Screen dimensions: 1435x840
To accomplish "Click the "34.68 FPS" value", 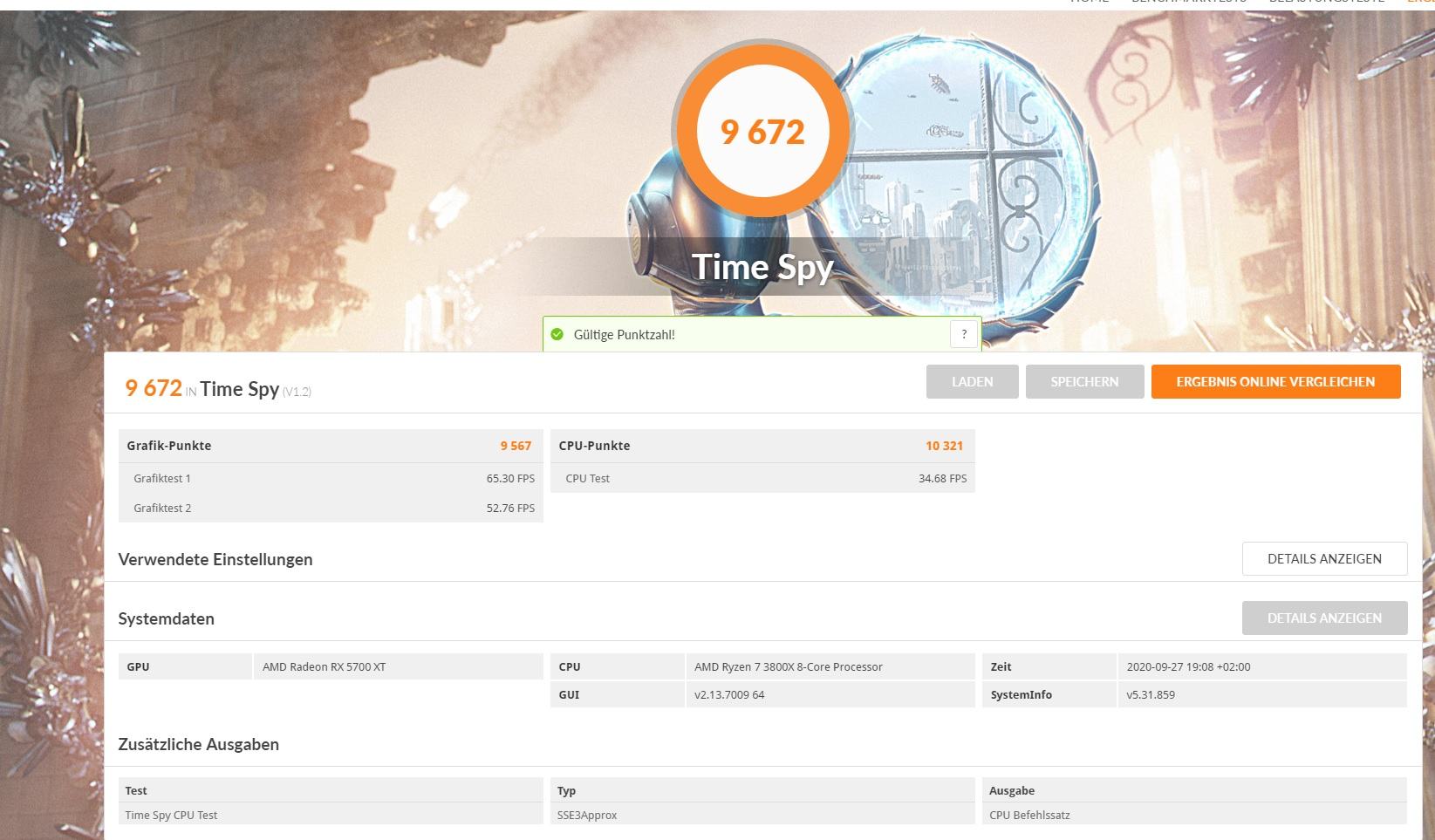I will click(942, 478).
